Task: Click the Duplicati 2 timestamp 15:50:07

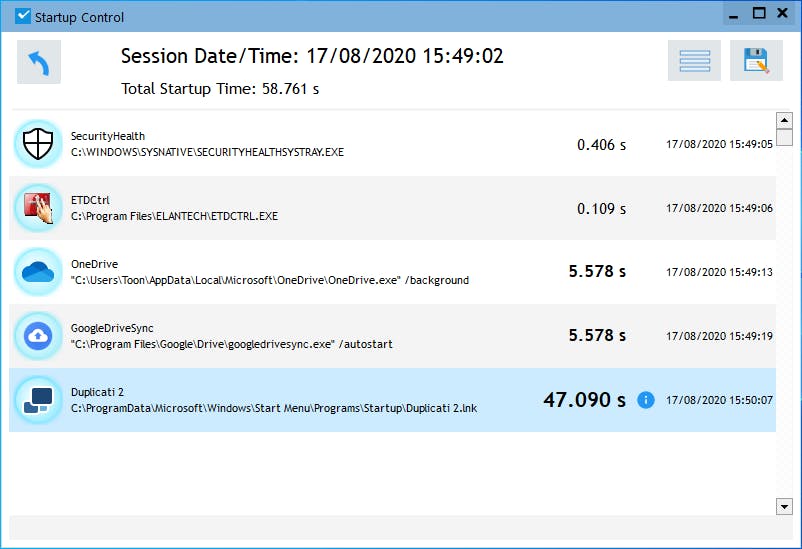Action: click(719, 400)
